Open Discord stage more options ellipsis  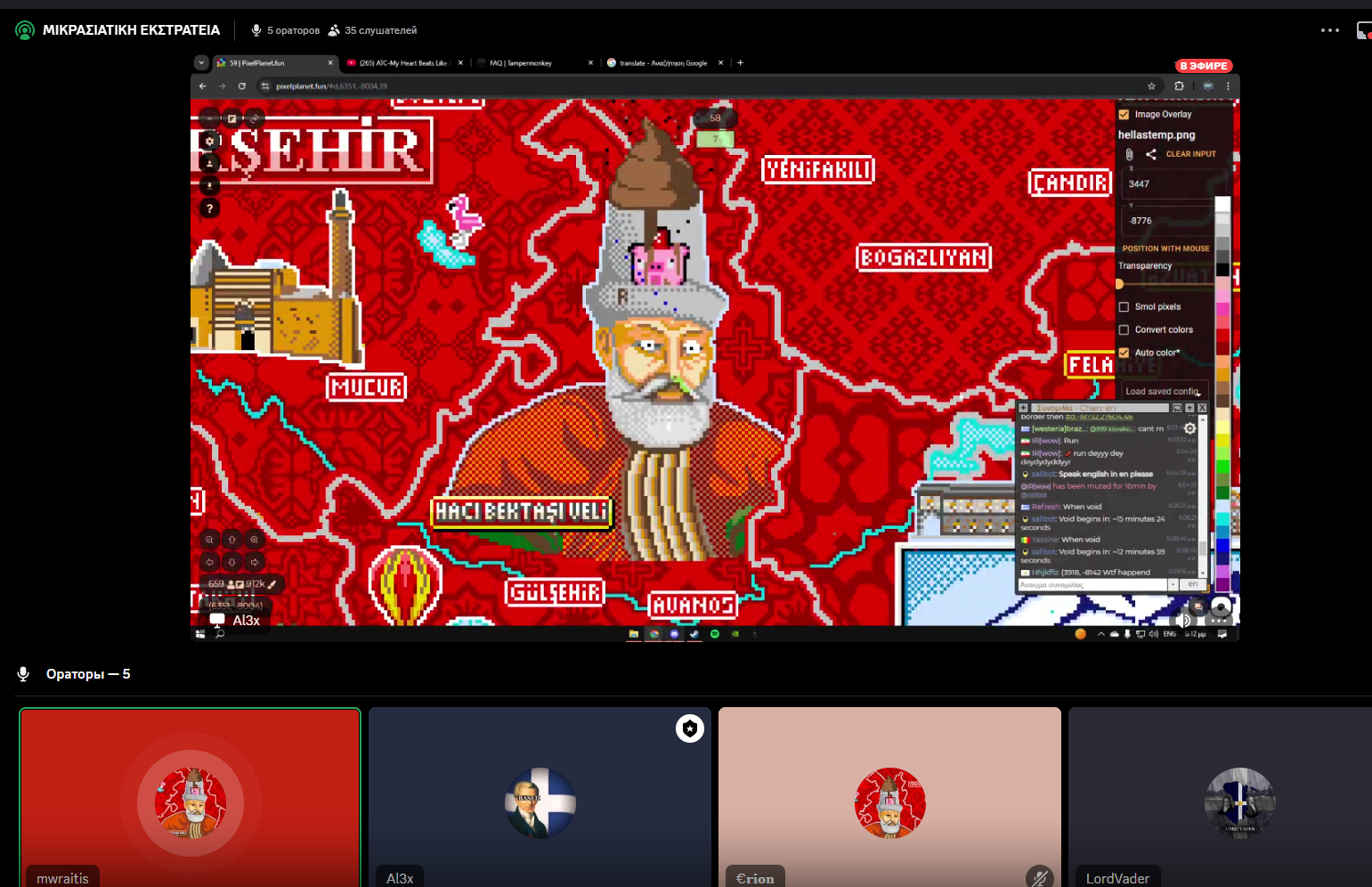pos(1330,30)
